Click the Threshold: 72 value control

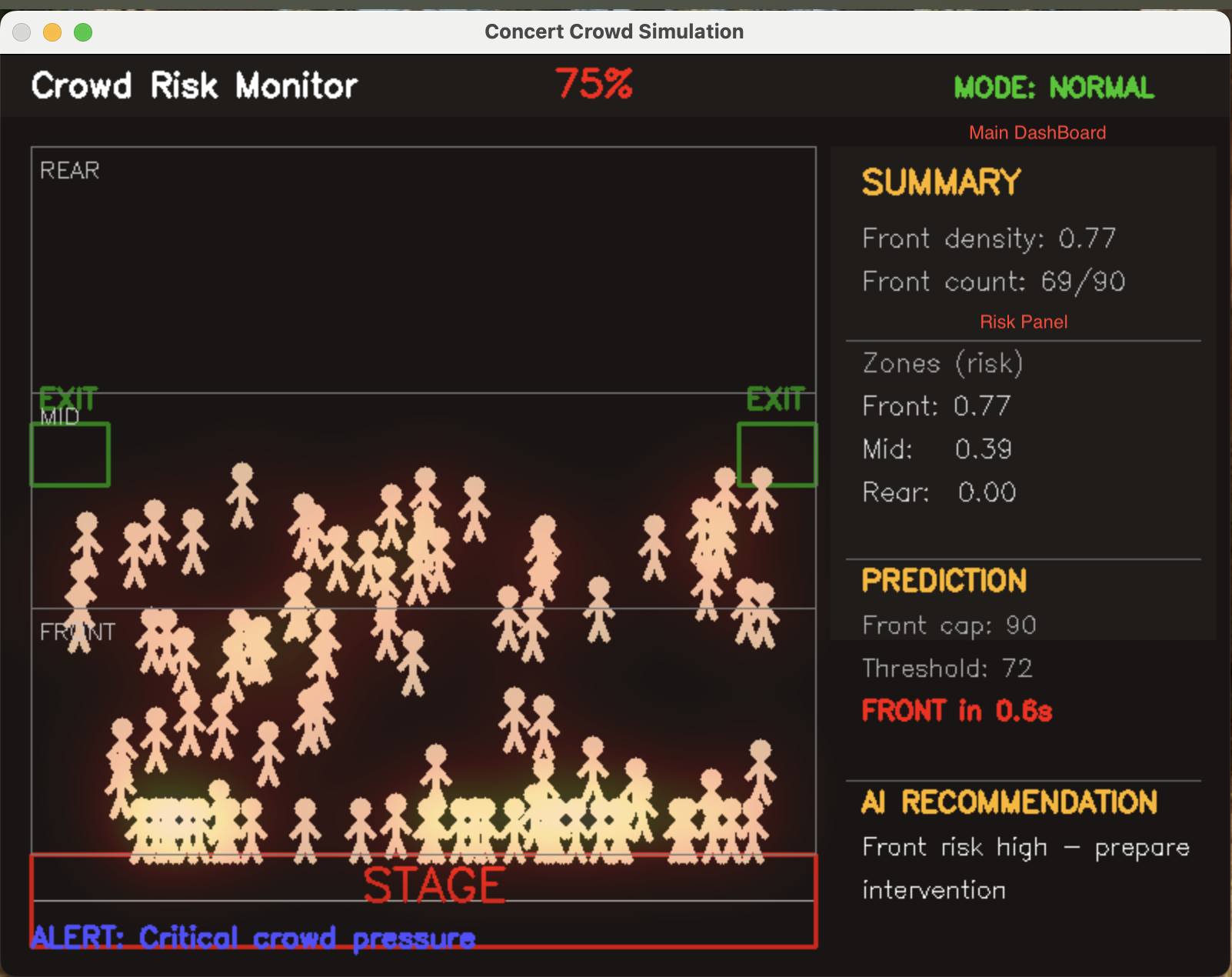click(947, 668)
